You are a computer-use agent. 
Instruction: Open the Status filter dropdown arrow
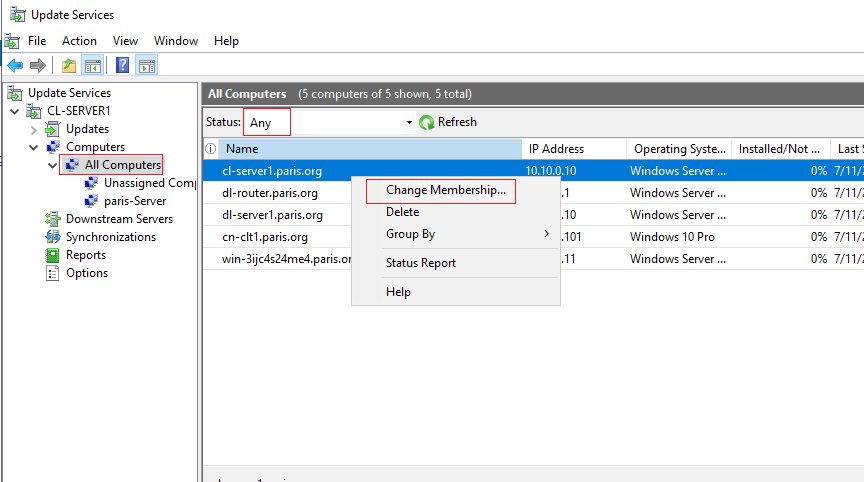[x=409, y=122]
